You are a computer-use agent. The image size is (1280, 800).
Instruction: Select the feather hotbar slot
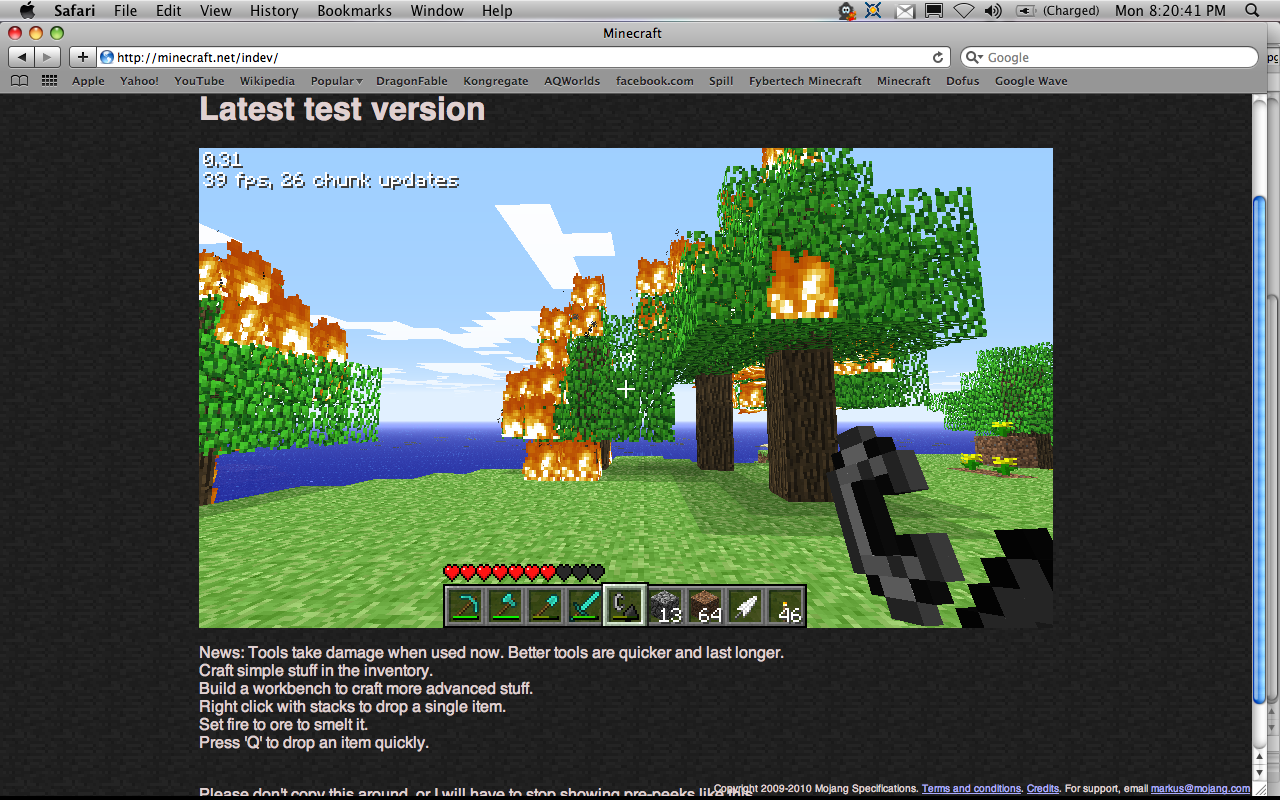[x=746, y=605]
